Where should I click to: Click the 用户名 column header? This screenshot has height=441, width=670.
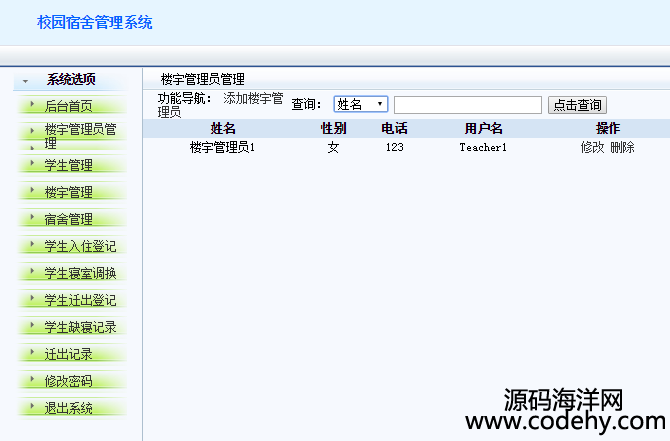point(483,128)
